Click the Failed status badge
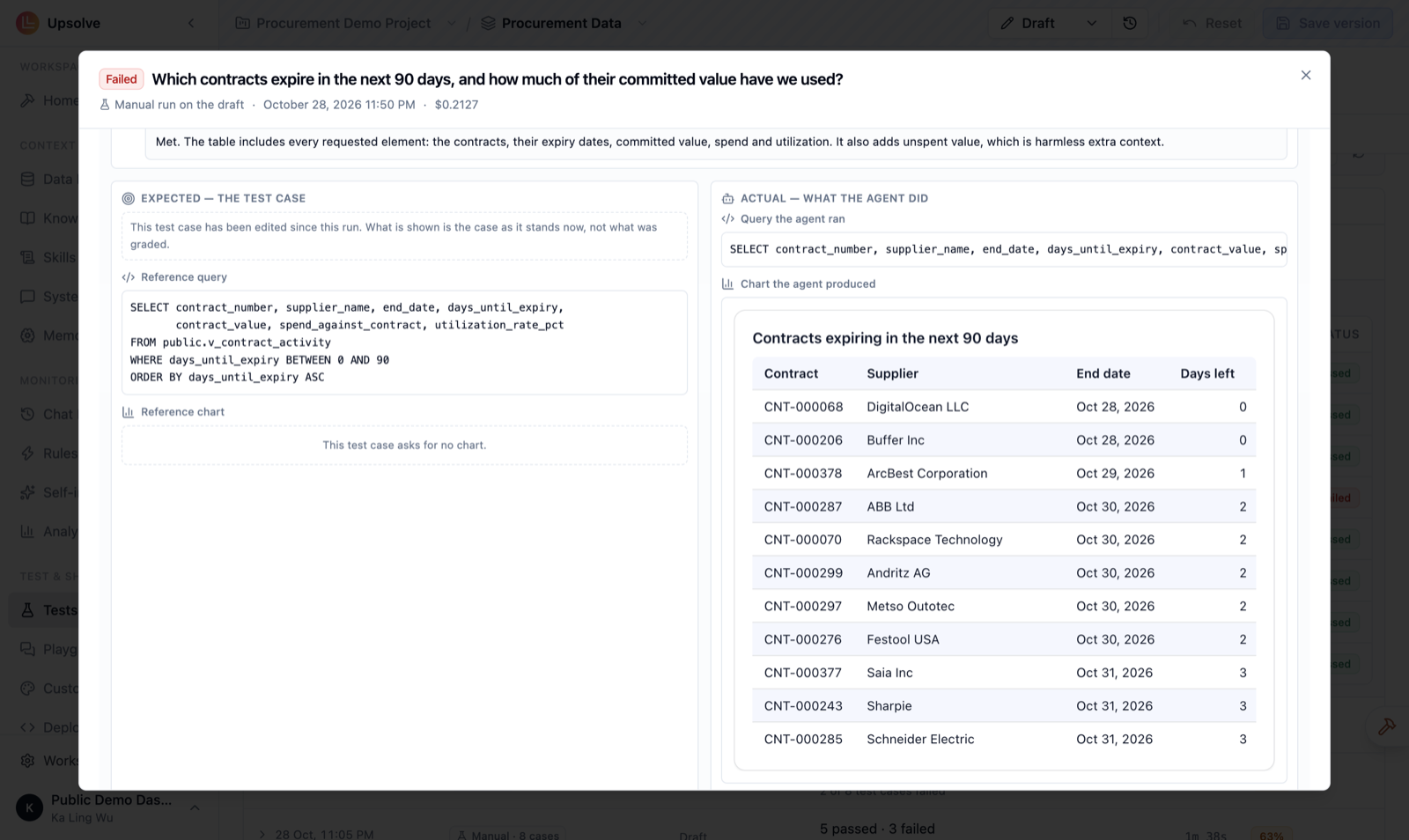 click(x=122, y=79)
